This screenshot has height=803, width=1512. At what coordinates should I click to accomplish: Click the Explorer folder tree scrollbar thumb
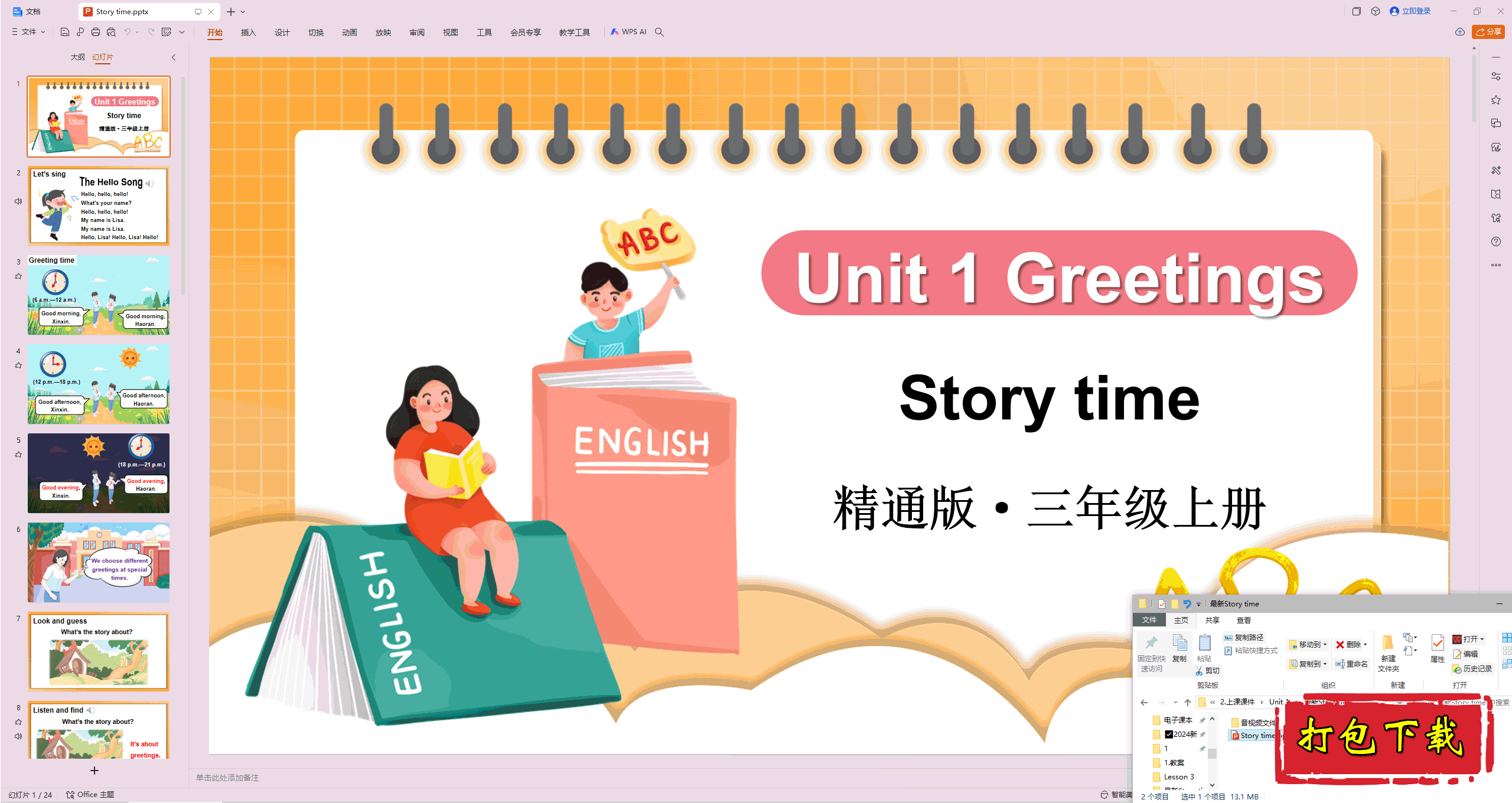point(1212,753)
